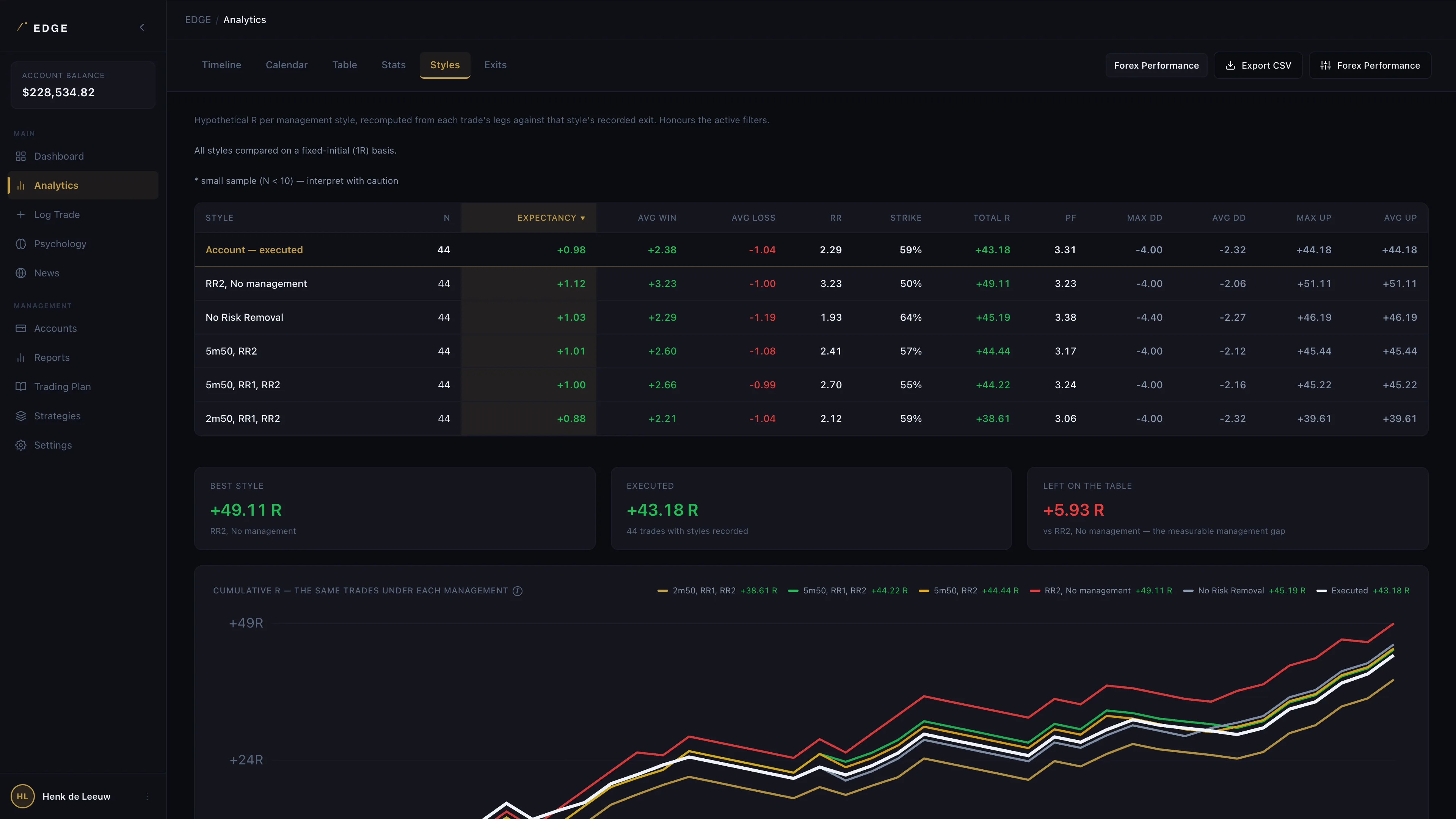Viewport: 1456px width, 819px height.
Task: Click the Analytics bar chart icon
Action: (21, 185)
